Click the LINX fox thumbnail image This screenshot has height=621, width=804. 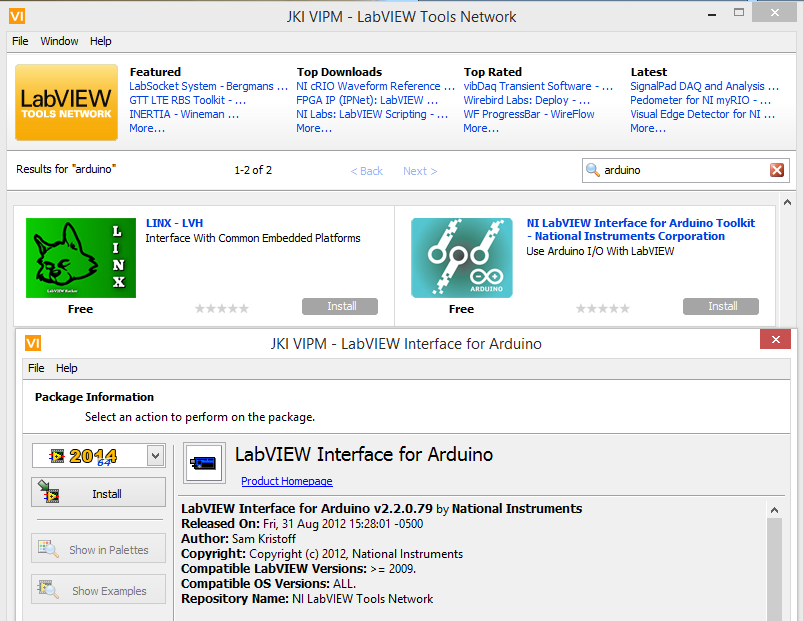[81, 258]
